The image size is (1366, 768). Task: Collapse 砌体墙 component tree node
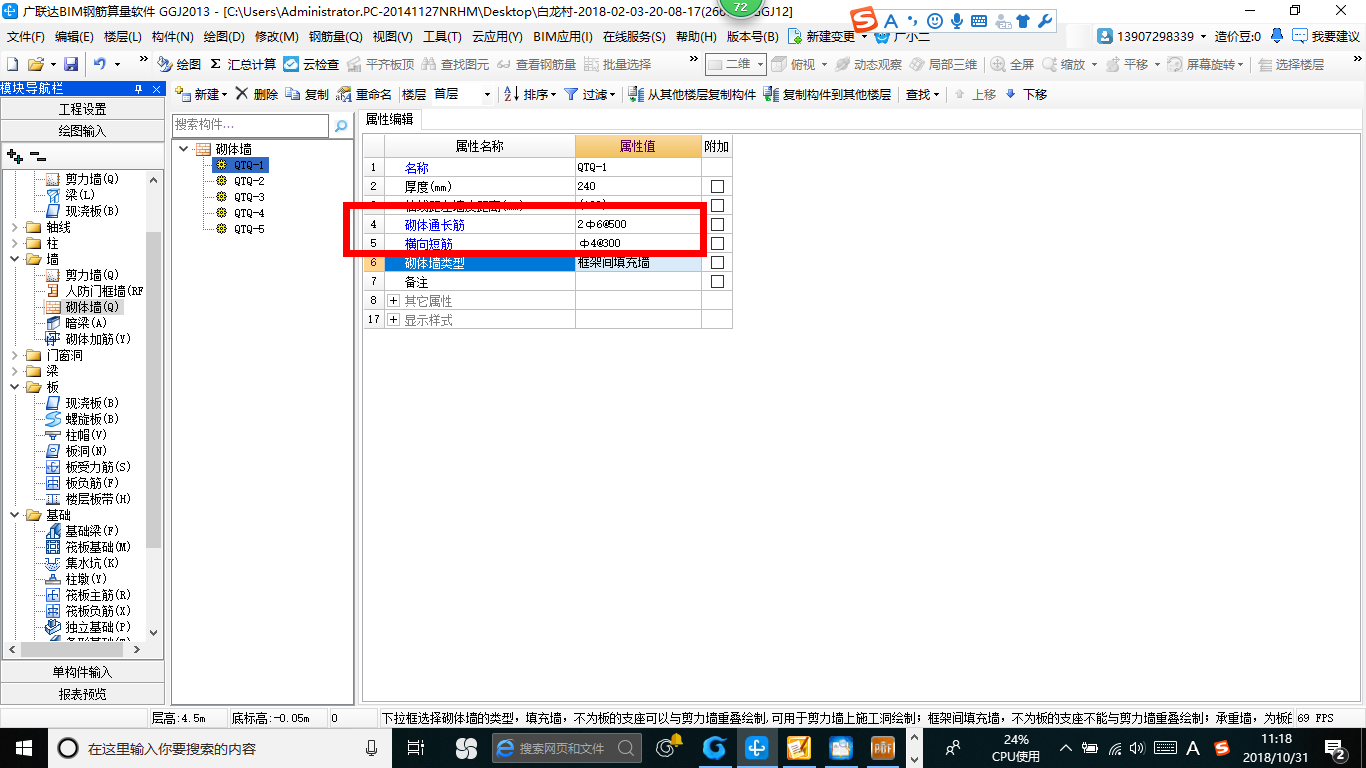(x=183, y=149)
